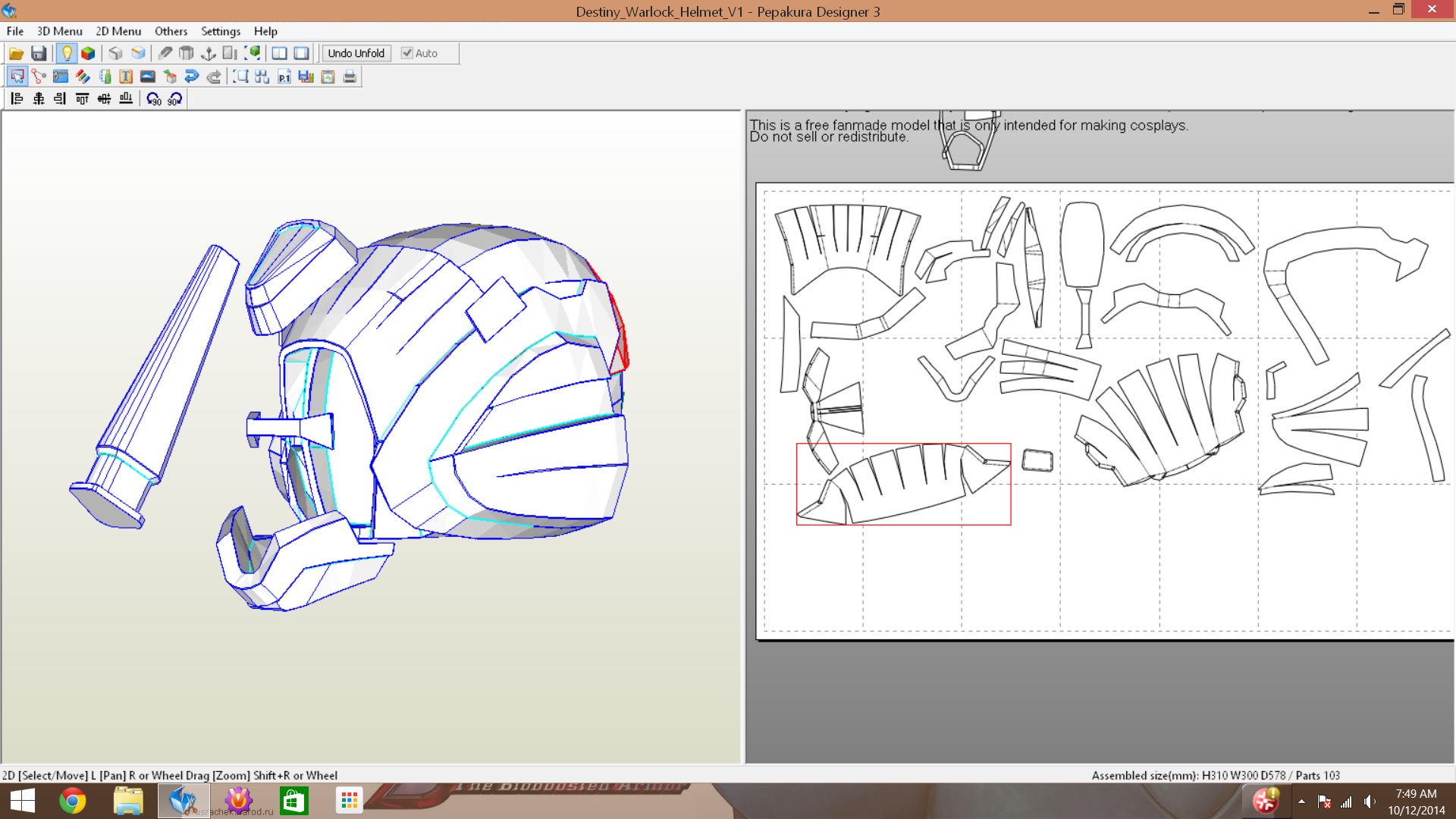Select the orange T text input tool
Image resolution: width=1456 pixels, height=819 pixels.
pyautogui.click(x=126, y=77)
